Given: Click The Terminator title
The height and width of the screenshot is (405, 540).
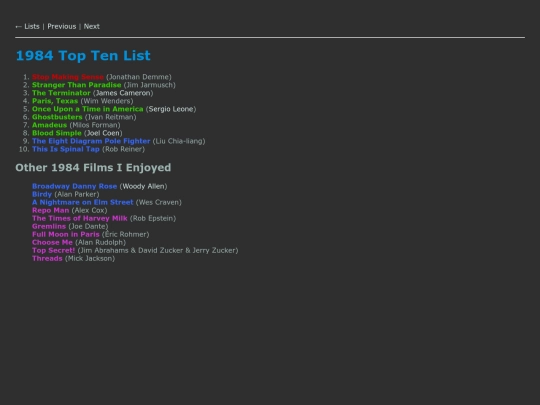Looking at the screenshot, I should coord(61,93).
